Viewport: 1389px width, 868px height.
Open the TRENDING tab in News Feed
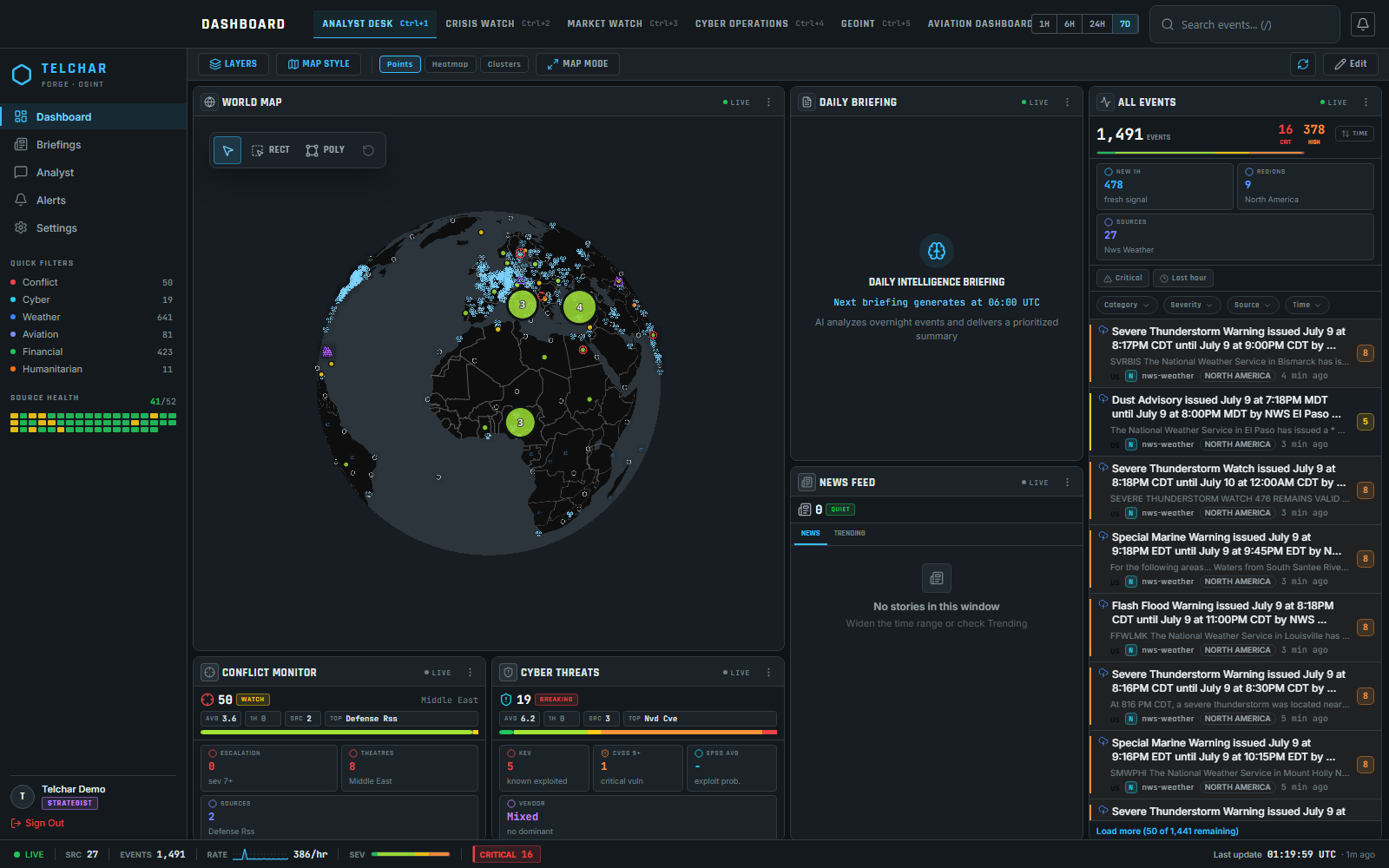tap(850, 533)
